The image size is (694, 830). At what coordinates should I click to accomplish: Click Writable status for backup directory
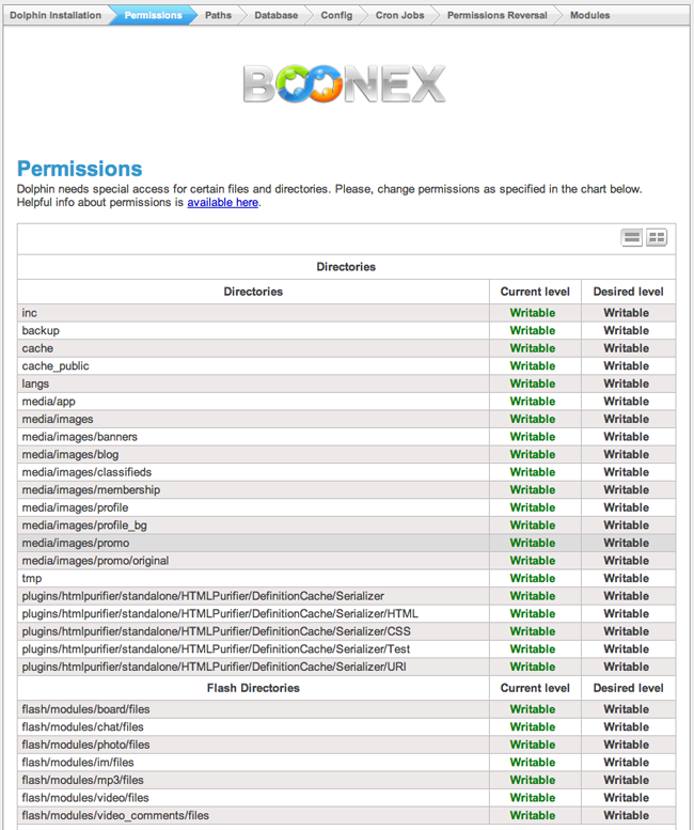coord(532,331)
